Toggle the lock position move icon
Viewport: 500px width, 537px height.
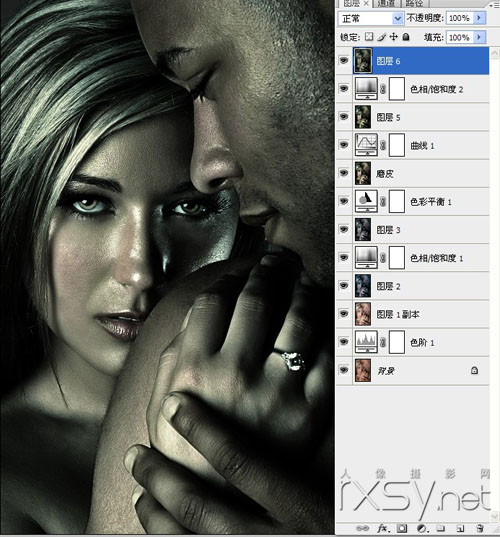(393, 37)
